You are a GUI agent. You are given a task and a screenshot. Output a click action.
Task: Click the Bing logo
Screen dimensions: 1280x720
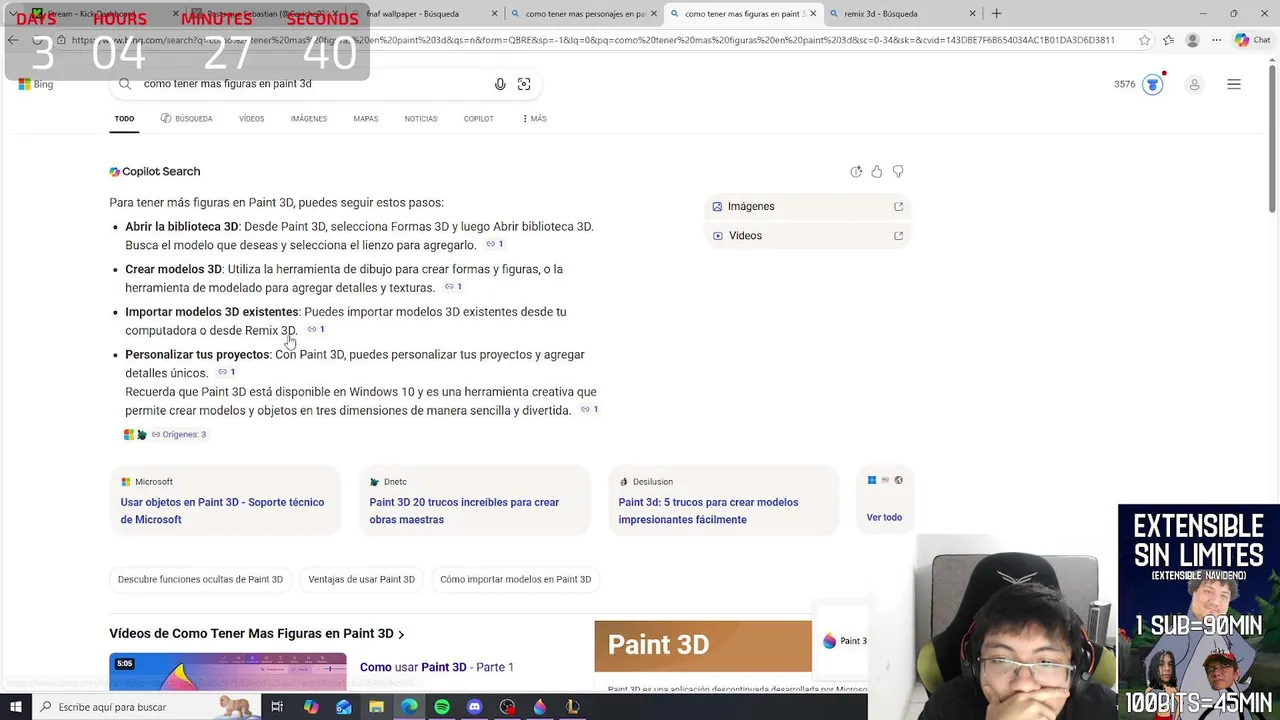point(36,84)
